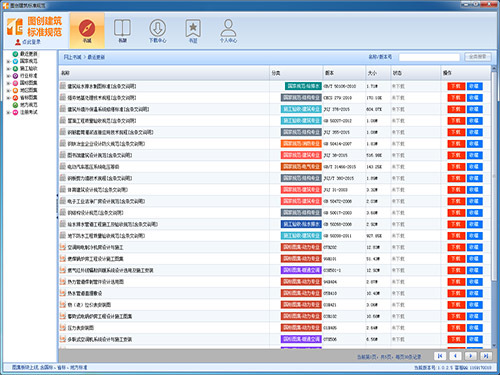
Task: Click red download button for GB/T 50106-2010 row
Action: click(x=456, y=86)
